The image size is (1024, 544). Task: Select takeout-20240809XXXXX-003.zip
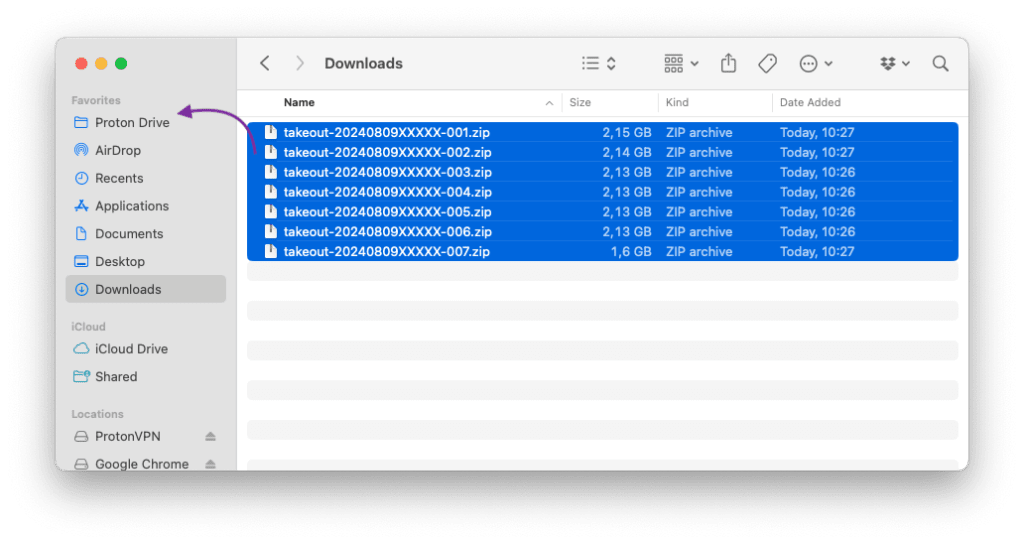click(602, 172)
